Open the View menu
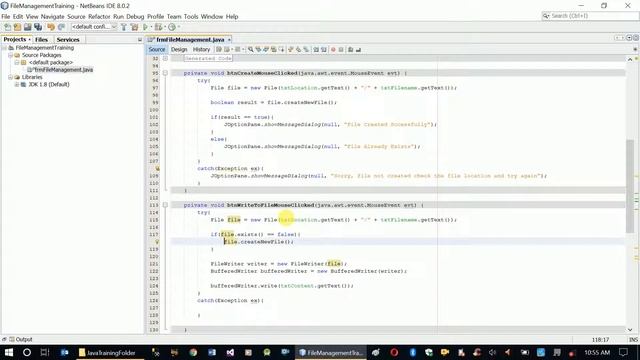This screenshot has width=640, height=360. pyautogui.click(x=32, y=16)
